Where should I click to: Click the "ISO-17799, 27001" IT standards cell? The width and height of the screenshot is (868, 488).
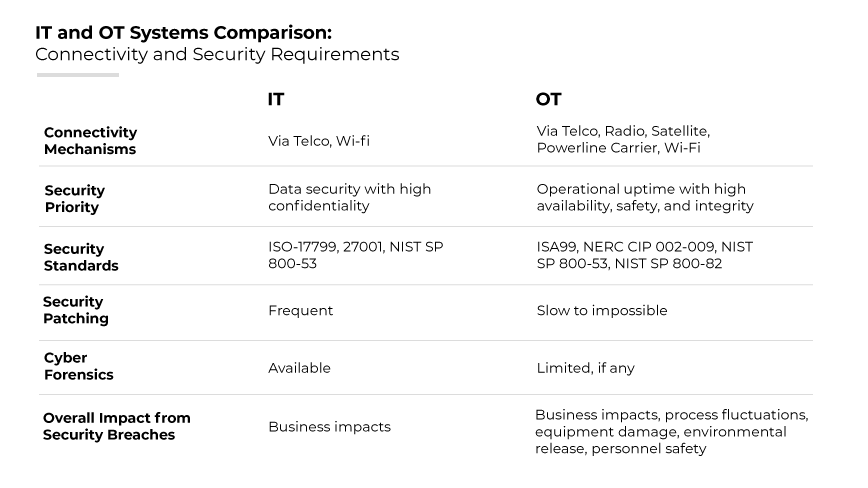coord(355,255)
